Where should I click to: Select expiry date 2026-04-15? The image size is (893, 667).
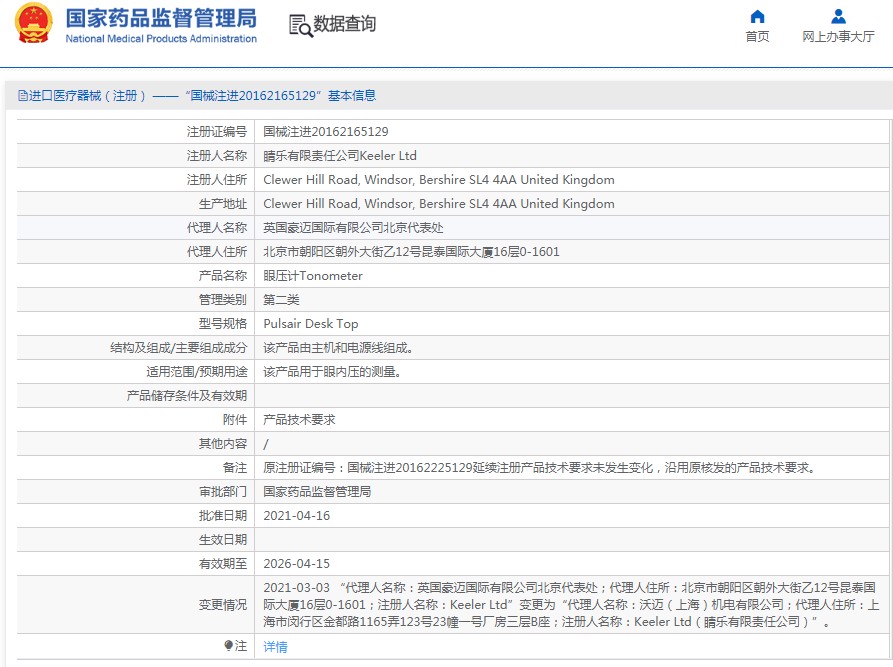(x=297, y=563)
